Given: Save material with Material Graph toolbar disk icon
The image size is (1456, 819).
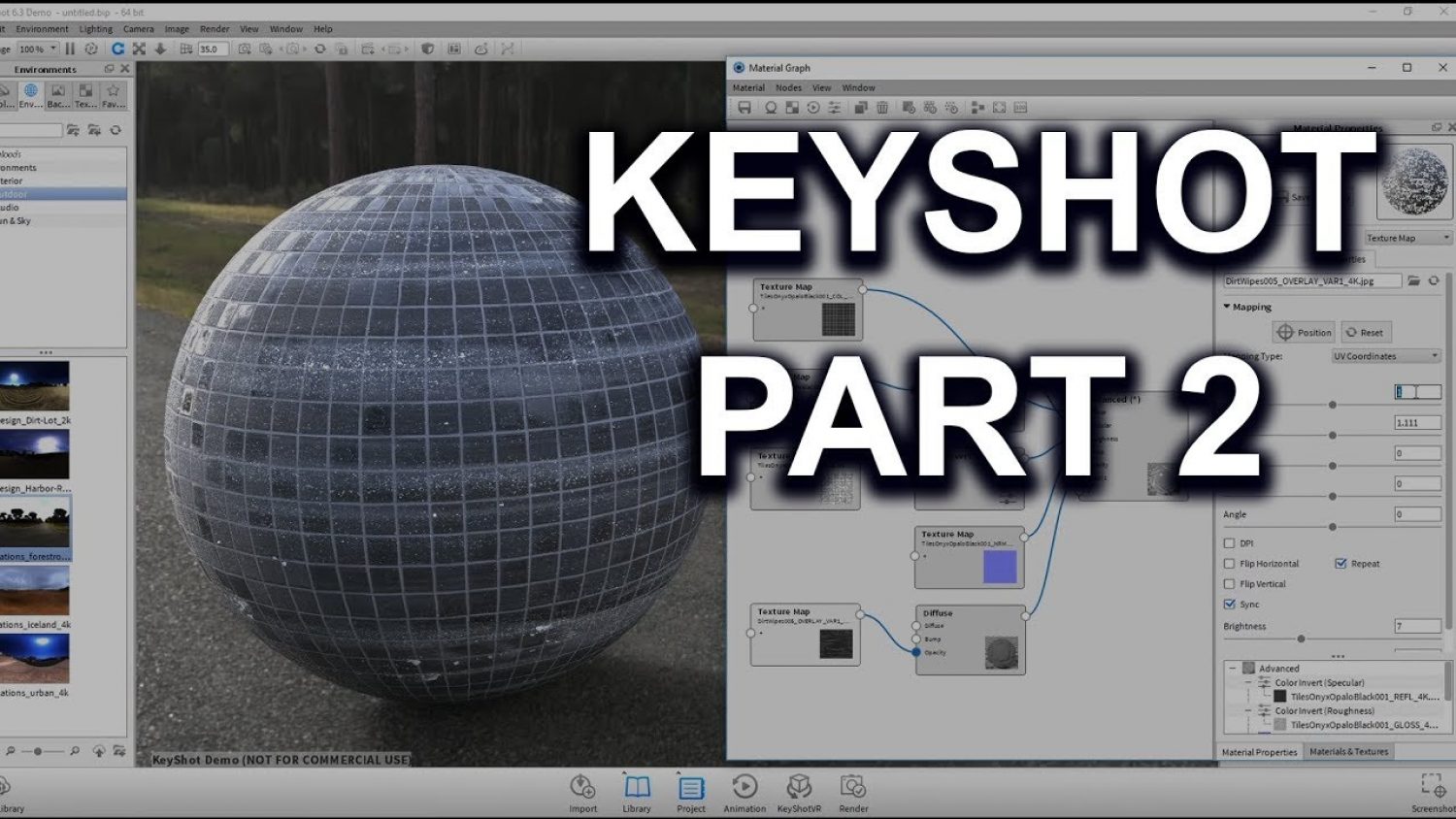Looking at the screenshot, I should pyautogui.click(x=745, y=108).
